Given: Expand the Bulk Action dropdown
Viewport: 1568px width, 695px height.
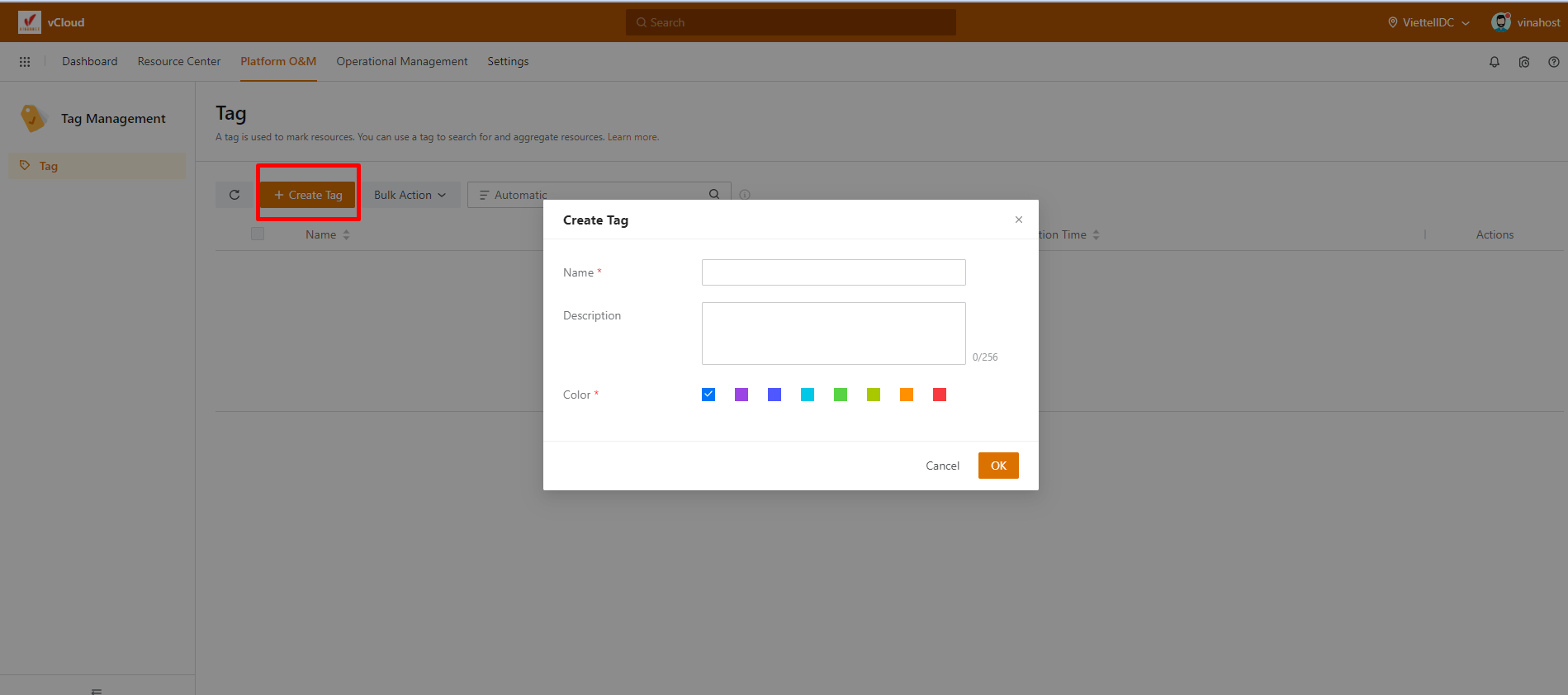Looking at the screenshot, I should click(410, 195).
